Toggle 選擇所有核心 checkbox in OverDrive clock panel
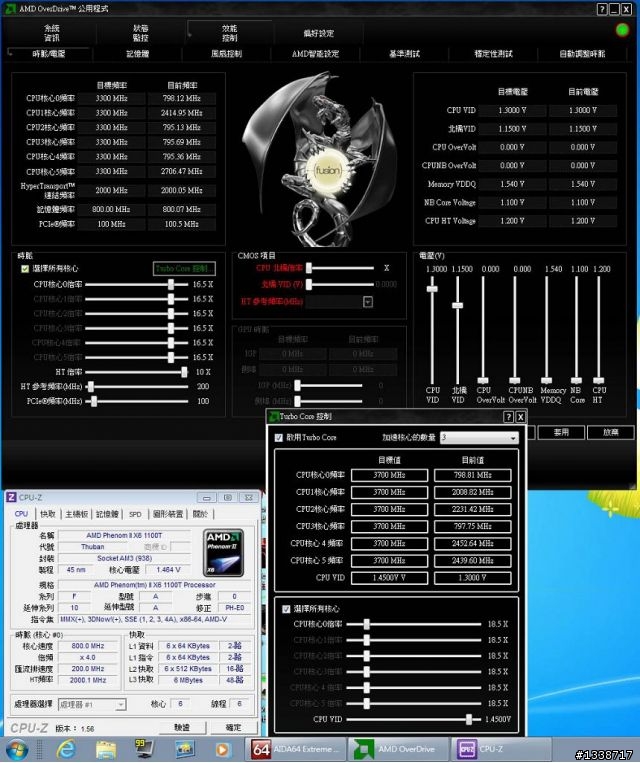The image size is (640, 763). (25, 269)
